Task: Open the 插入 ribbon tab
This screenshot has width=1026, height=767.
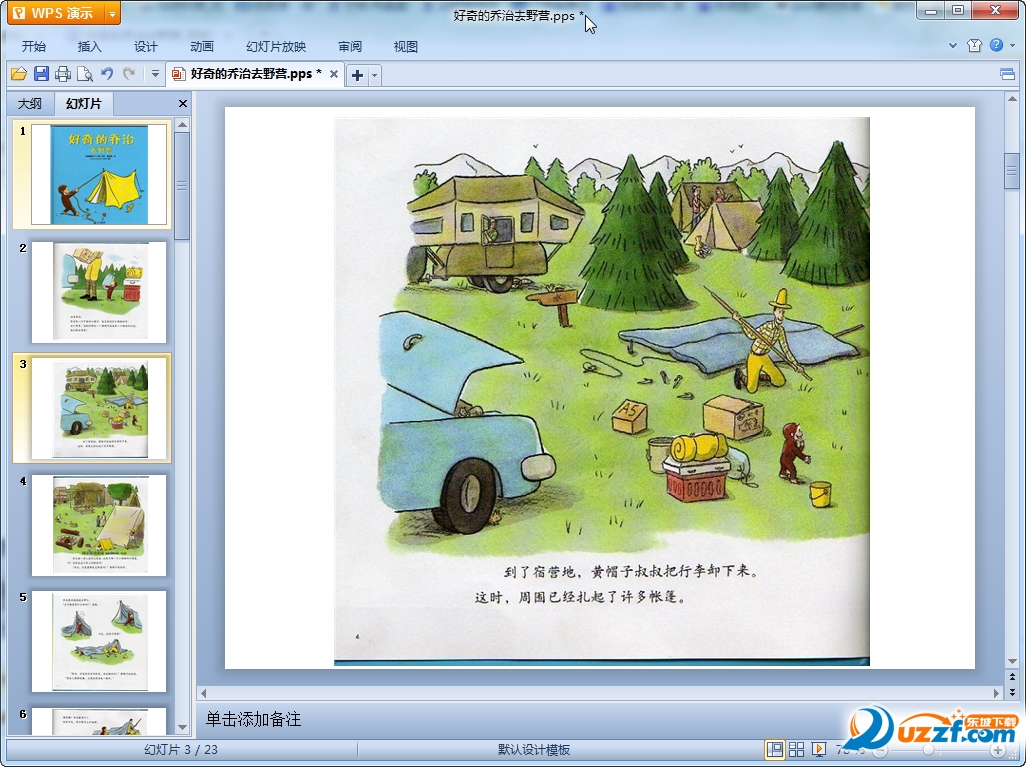Action: 90,46
